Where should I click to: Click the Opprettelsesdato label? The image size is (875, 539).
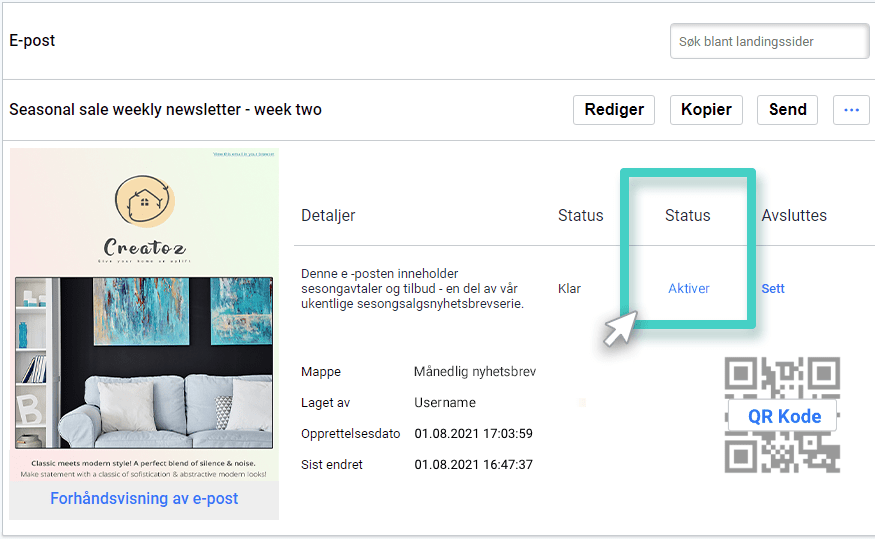pyautogui.click(x=350, y=434)
